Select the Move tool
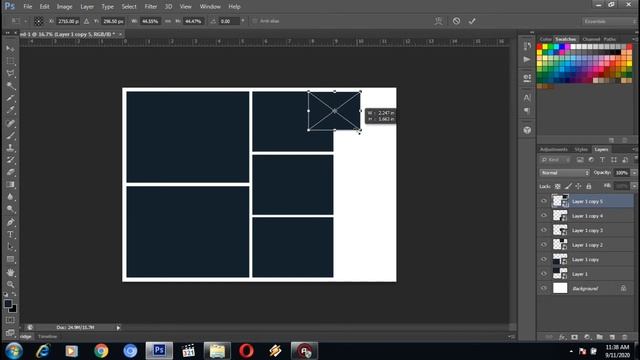 (10, 49)
